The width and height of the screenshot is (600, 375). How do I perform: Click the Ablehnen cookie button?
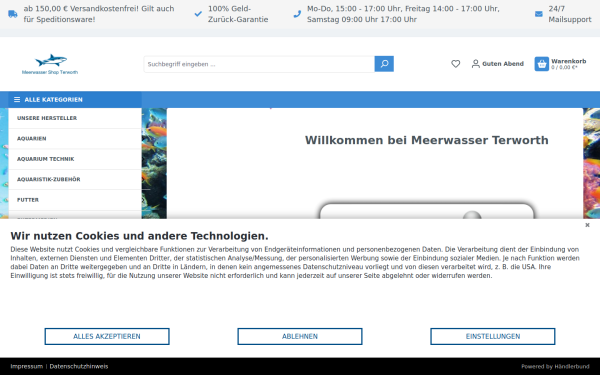pyautogui.click(x=300, y=336)
